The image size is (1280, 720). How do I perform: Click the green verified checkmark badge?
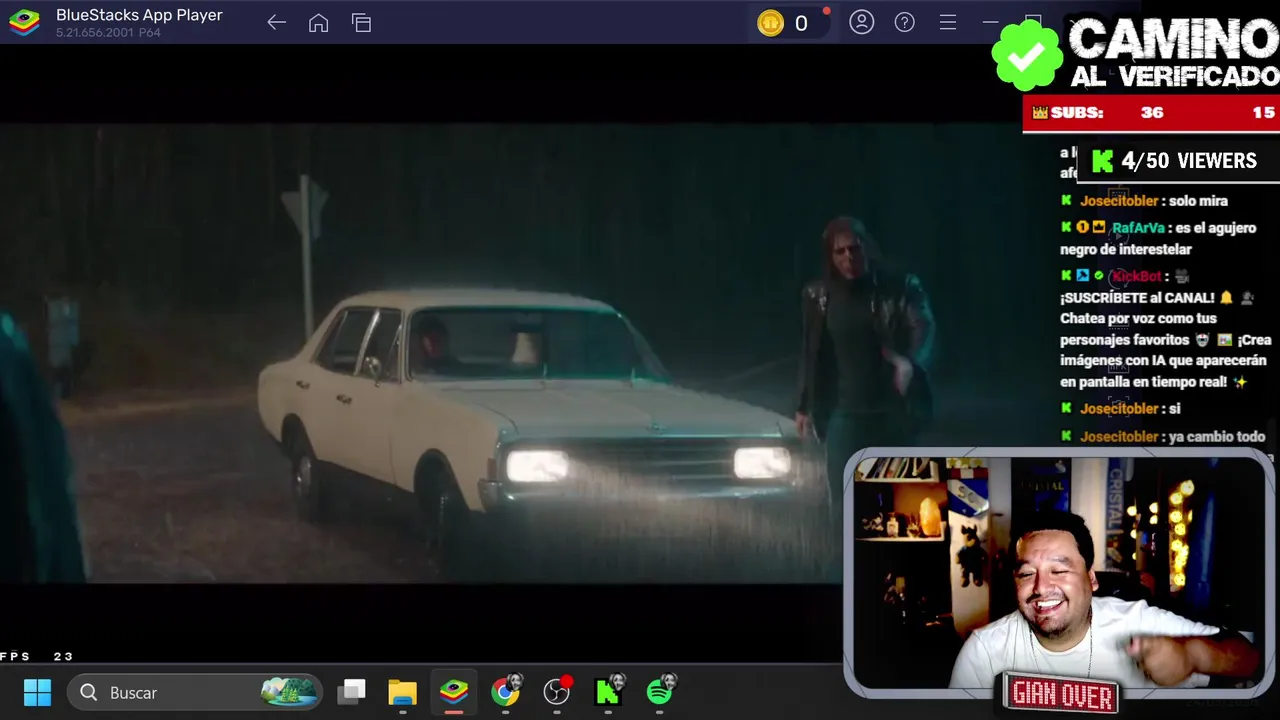click(x=1028, y=57)
